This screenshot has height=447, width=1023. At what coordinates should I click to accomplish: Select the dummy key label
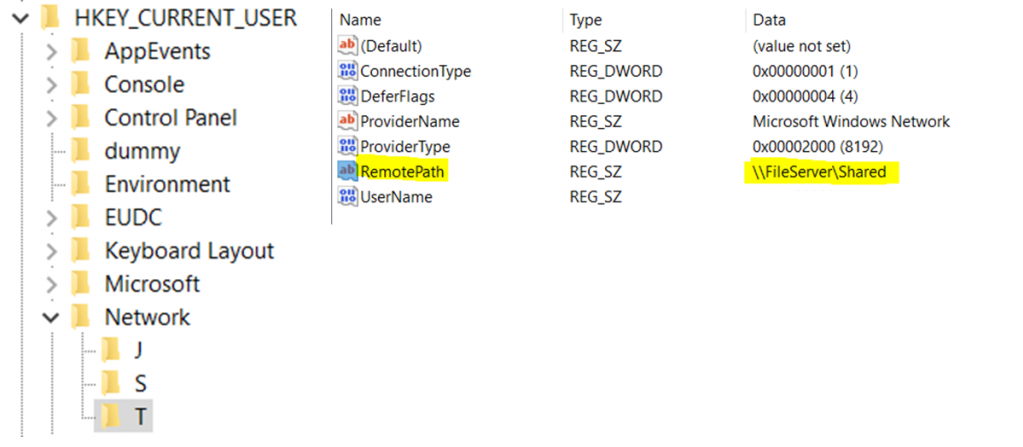coord(142,151)
